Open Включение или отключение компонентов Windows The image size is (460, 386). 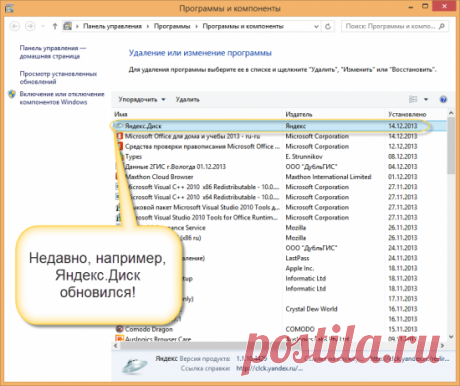coord(62,98)
